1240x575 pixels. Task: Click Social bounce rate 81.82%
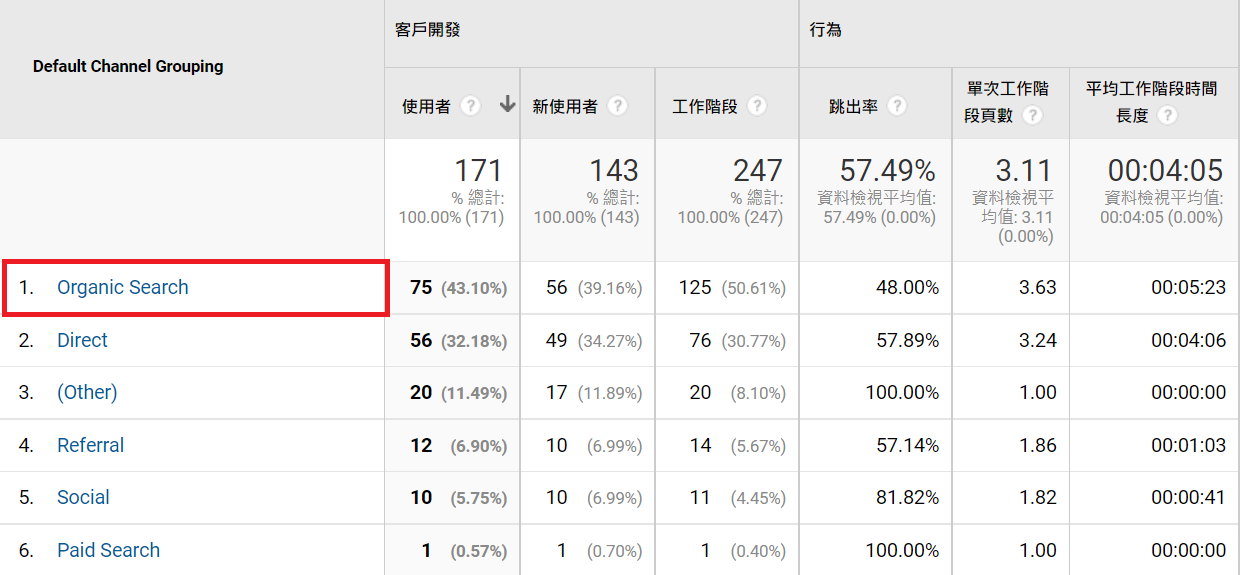pyautogui.click(x=907, y=498)
